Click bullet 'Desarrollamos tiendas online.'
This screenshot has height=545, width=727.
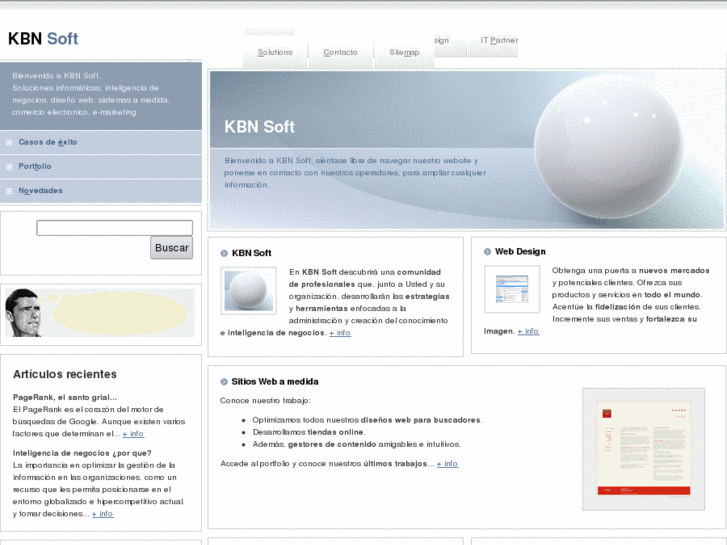309,432
